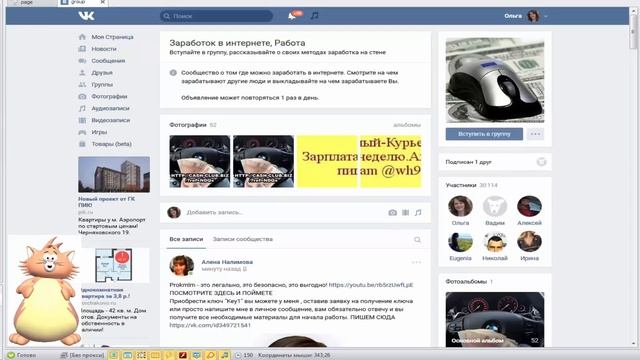Open Алена Налимова's post avatar
Screen dimensions: 640x360
pos(182,266)
